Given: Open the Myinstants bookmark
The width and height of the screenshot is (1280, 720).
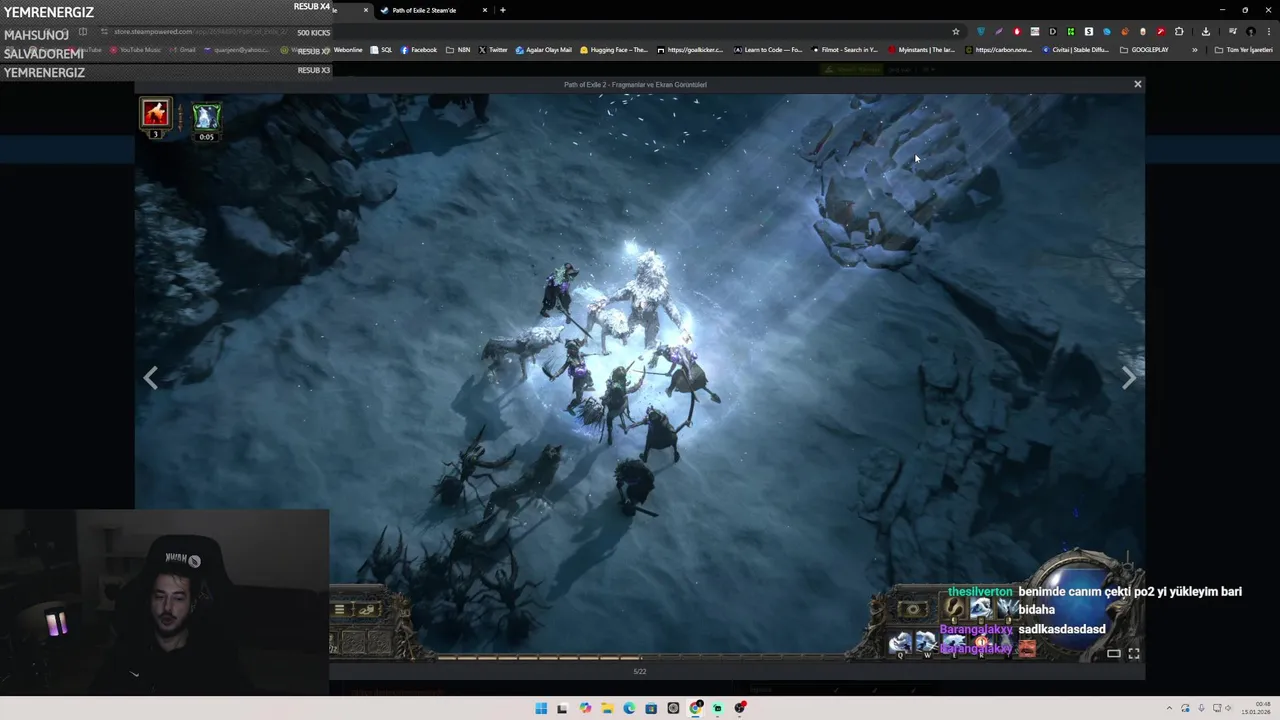Looking at the screenshot, I should click(921, 50).
